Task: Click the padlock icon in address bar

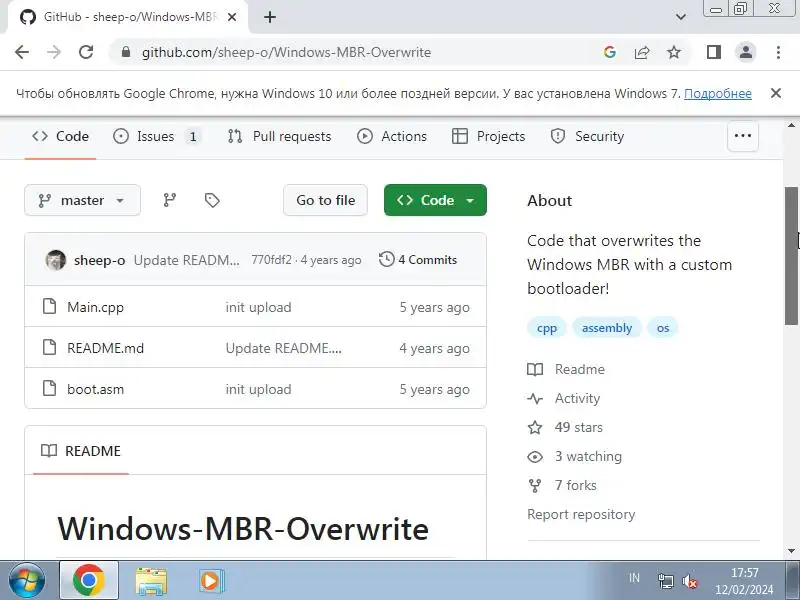Action: pos(126,52)
